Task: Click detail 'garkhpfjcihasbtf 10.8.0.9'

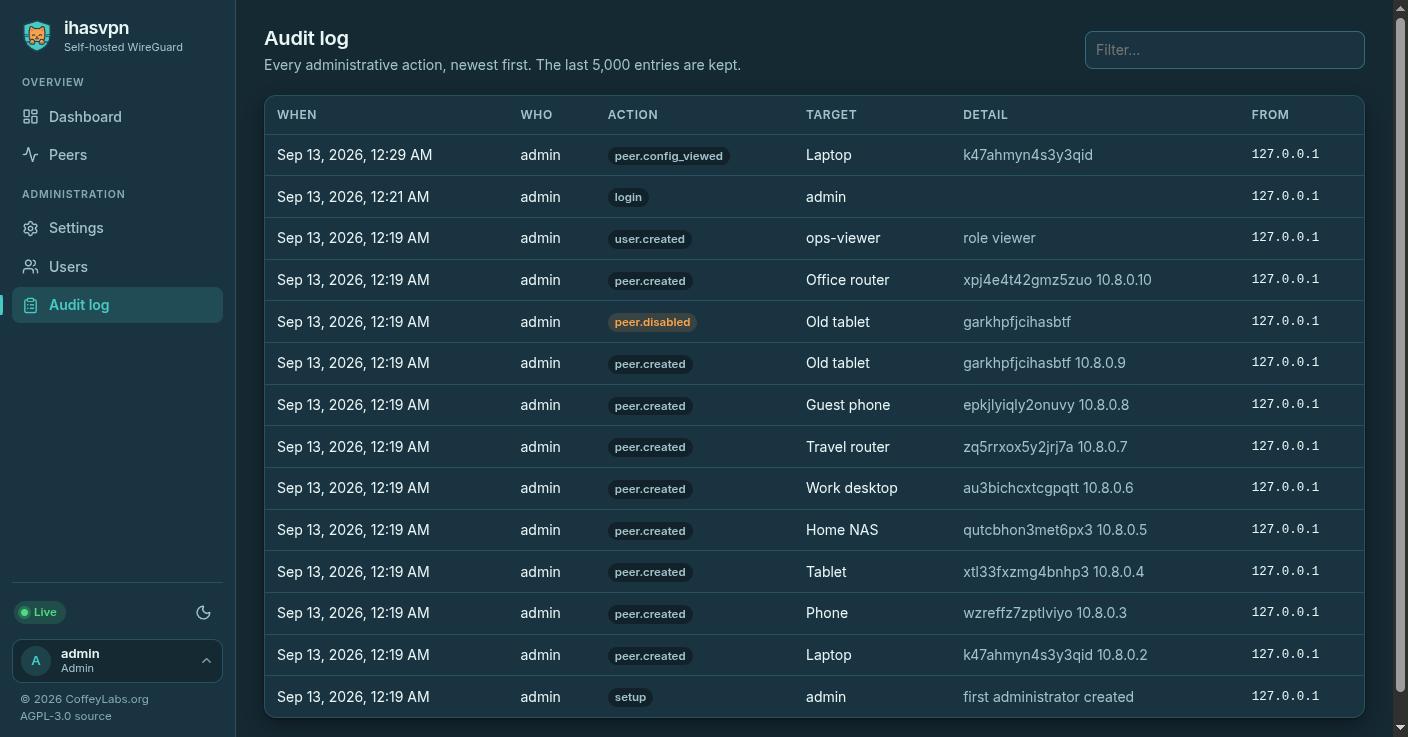Action: click(x=1044, y=363)
